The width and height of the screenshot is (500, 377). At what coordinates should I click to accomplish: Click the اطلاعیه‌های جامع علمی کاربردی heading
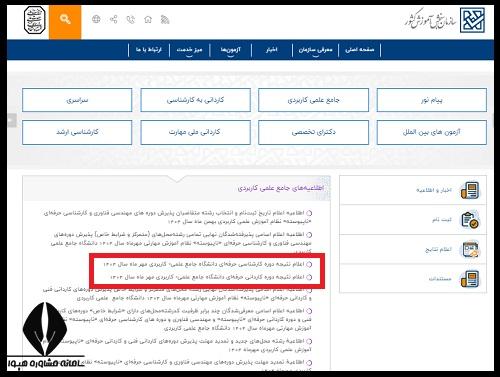[x=281, y=188]
